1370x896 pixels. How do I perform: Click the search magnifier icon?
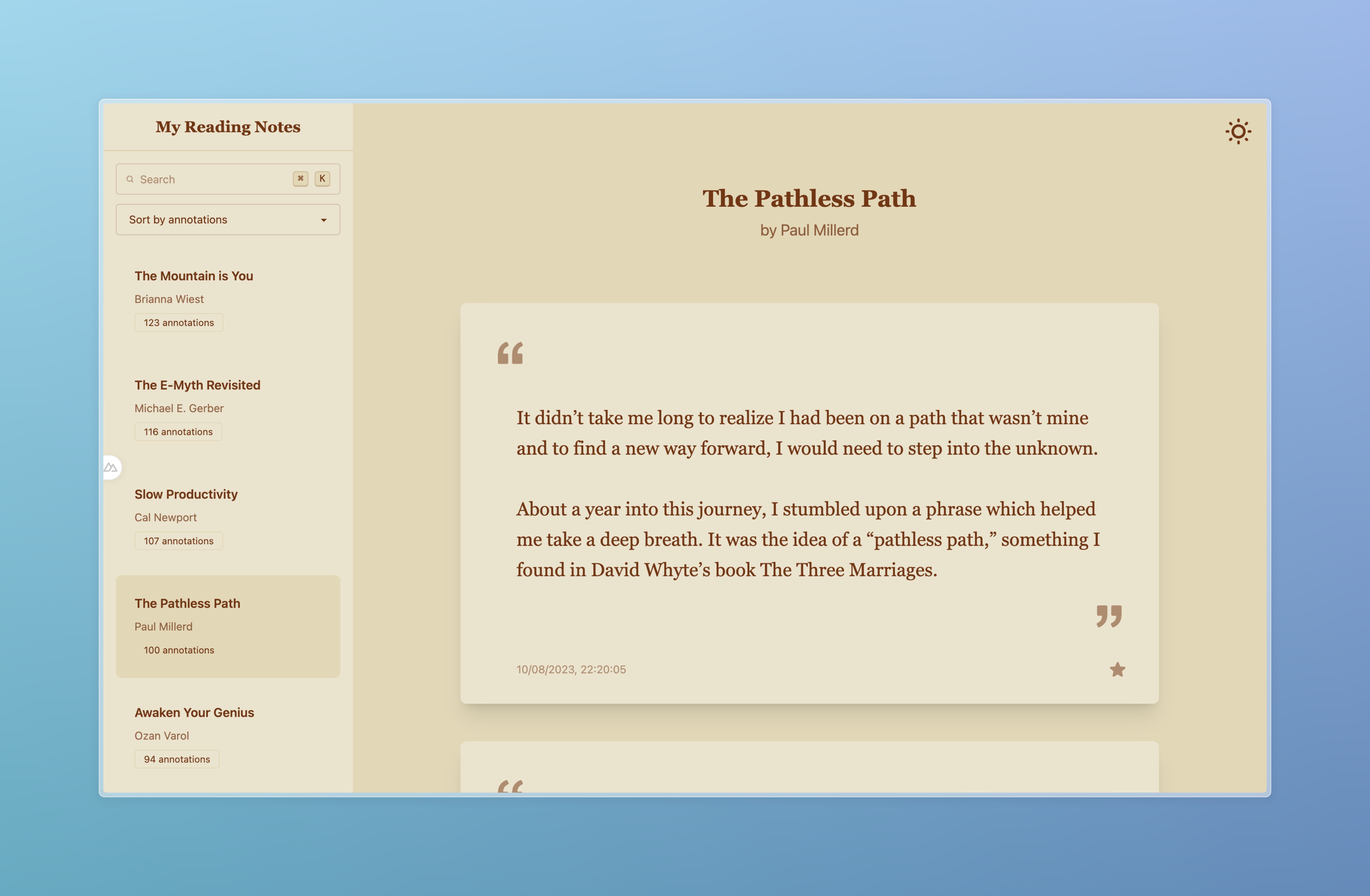pos(130,179)
